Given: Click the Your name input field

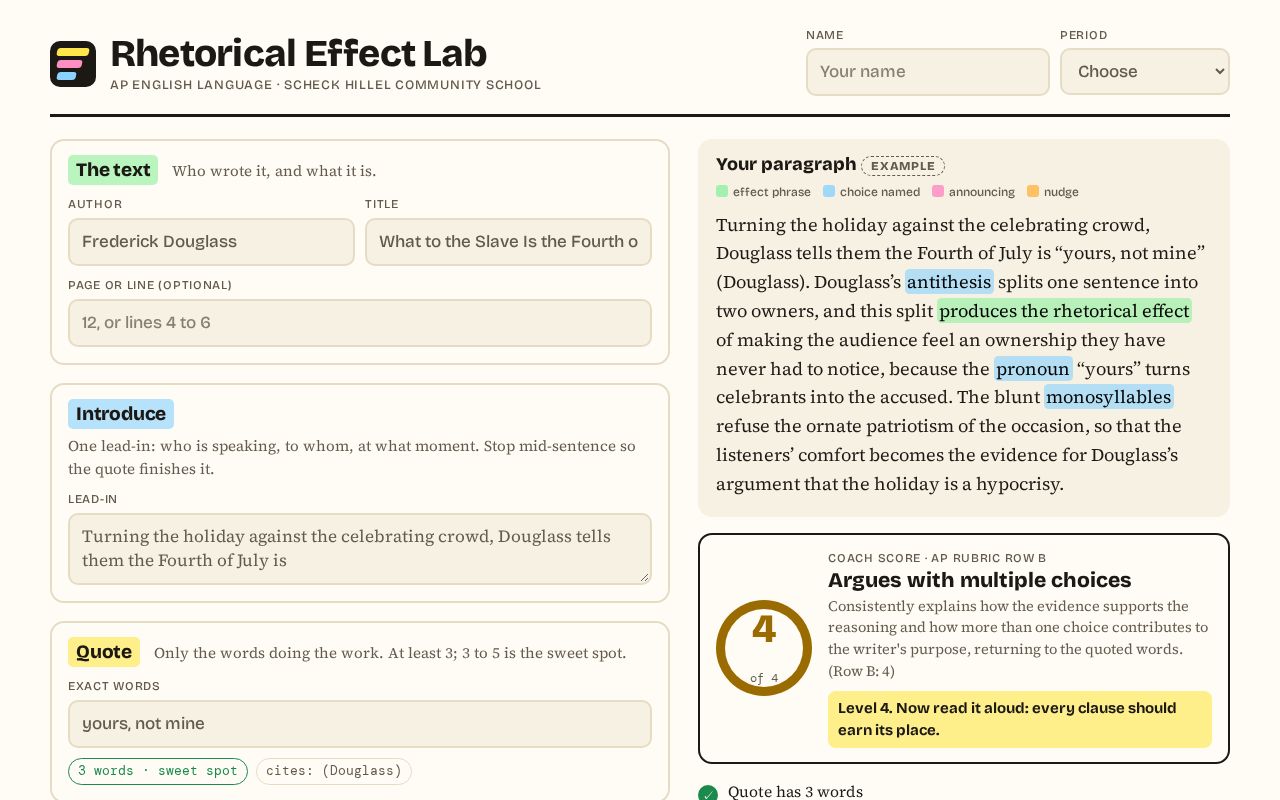Looking at the screenshot, I should pyautogui.click(x=928, y=72).
